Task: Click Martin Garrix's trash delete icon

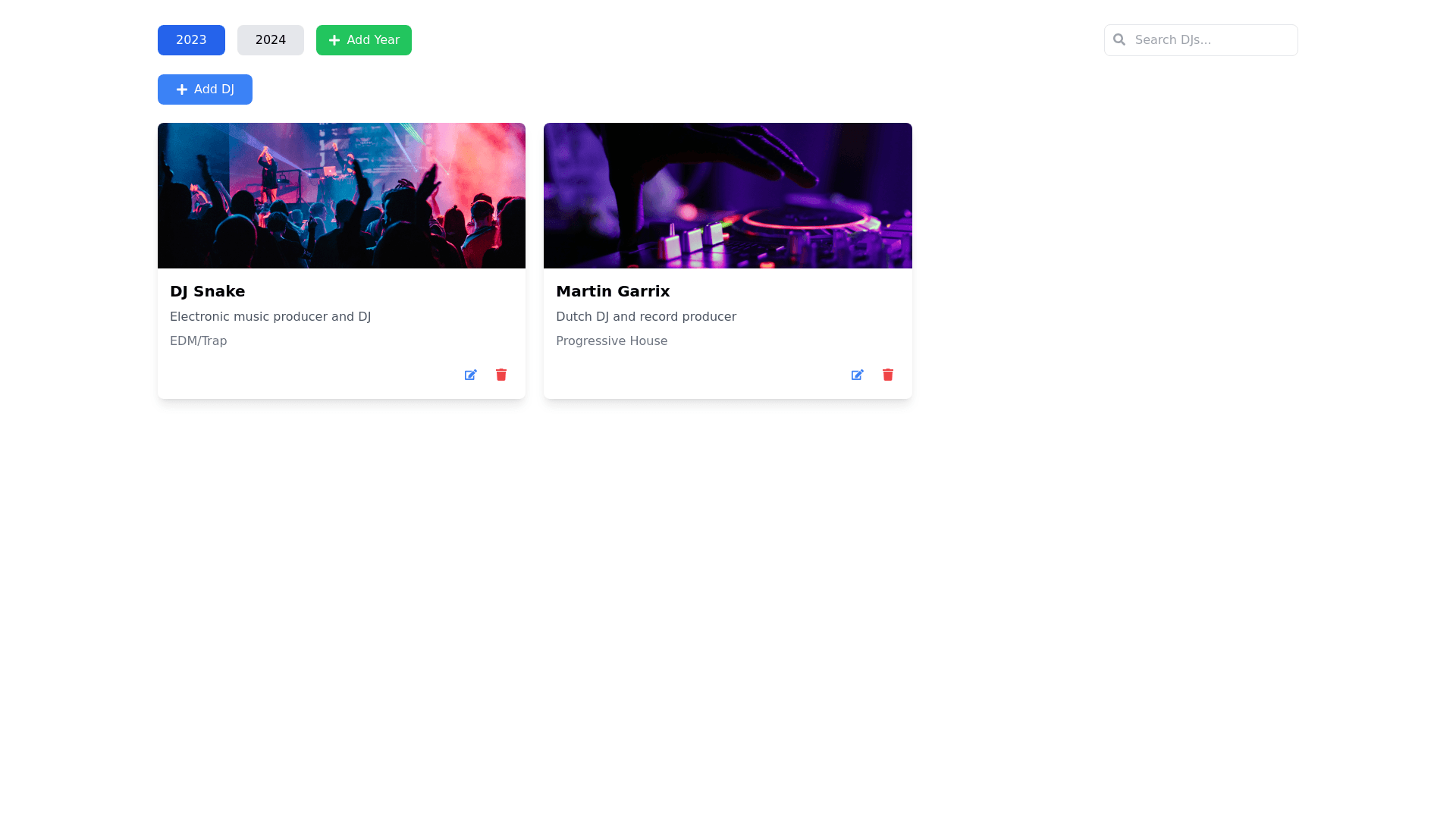Action: pyautogui.click(x=888, y=375)
